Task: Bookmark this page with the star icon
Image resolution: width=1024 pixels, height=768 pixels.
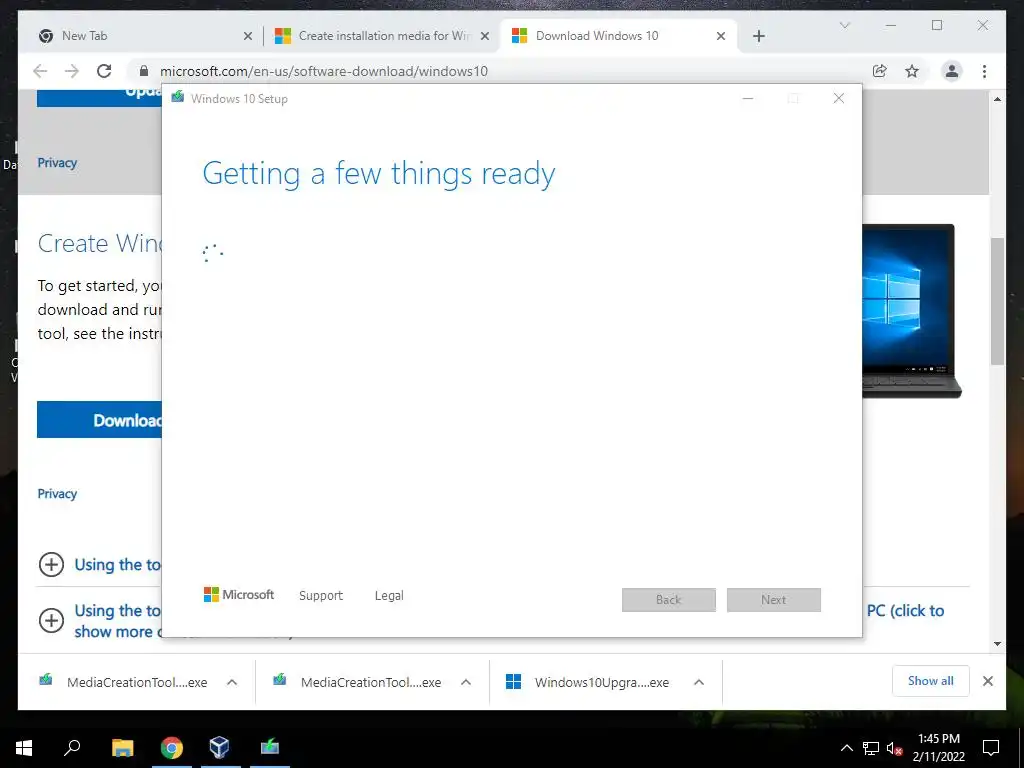Action: [x=912, y=71]
